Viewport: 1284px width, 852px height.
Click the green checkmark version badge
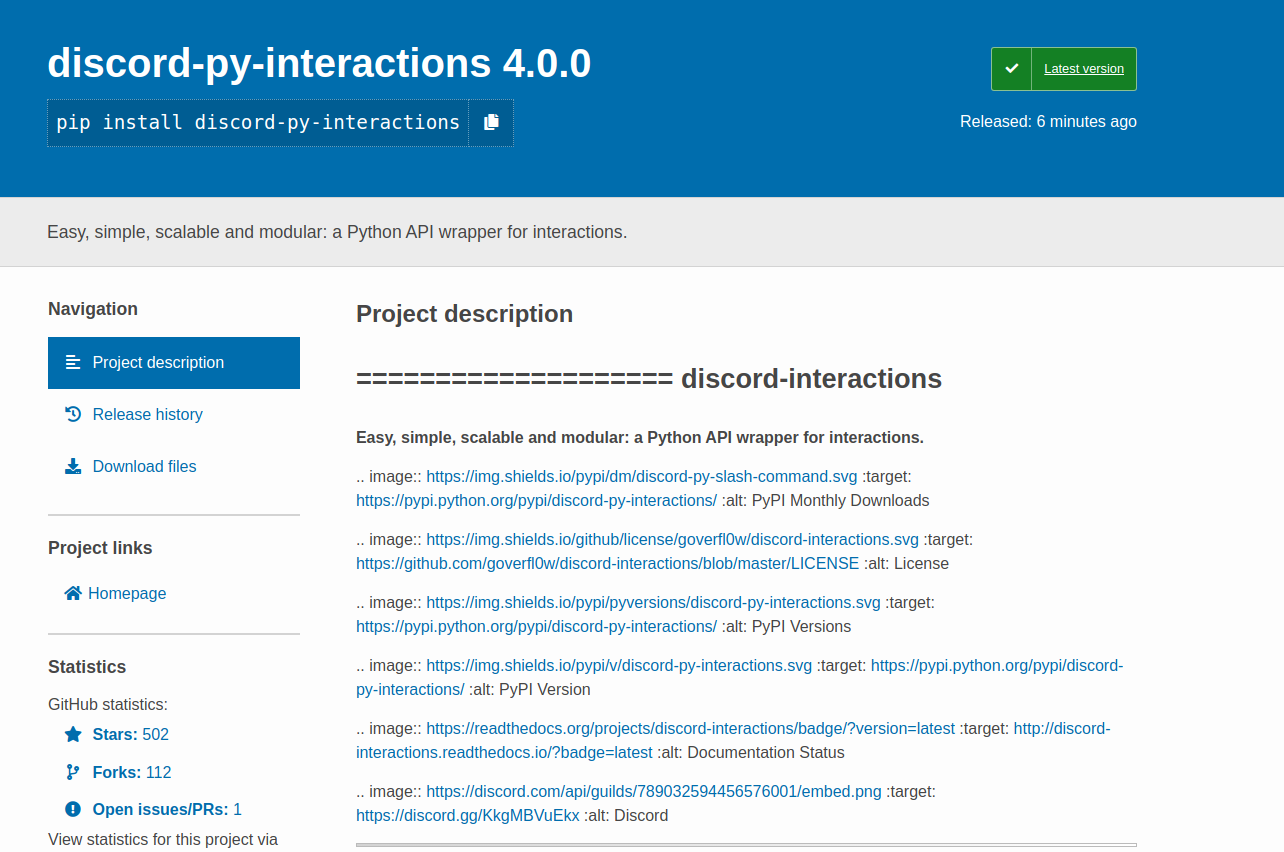point(1011,68)
